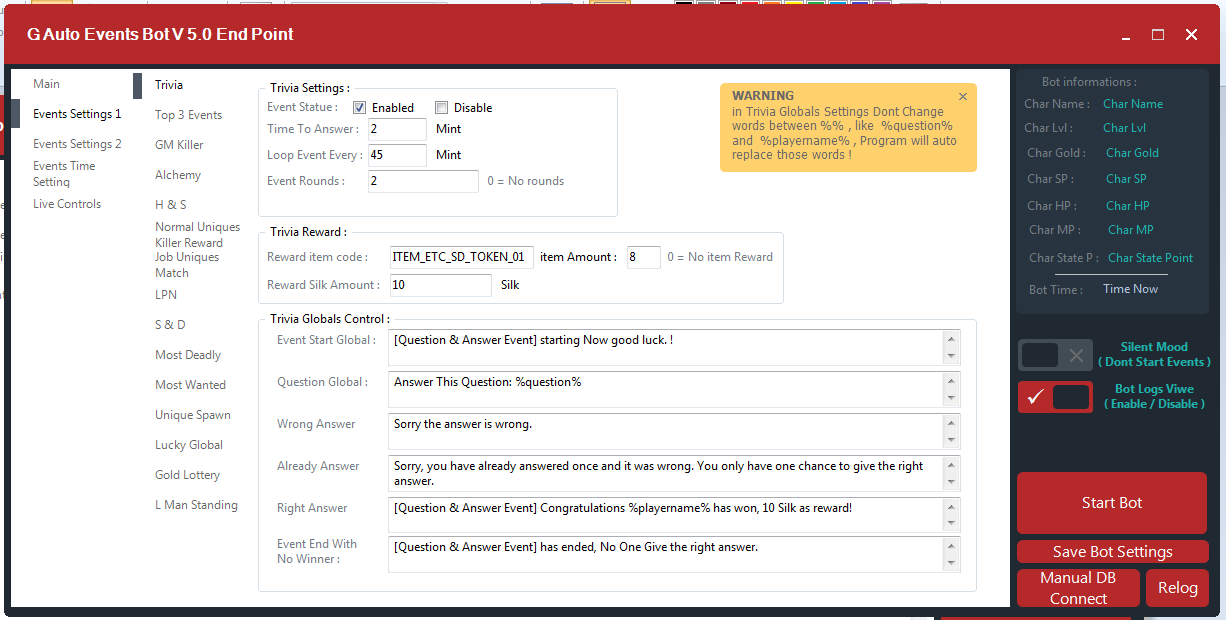Open L Man Standing tab
This screenshot has height=620, width=1226.
(196, 505)
